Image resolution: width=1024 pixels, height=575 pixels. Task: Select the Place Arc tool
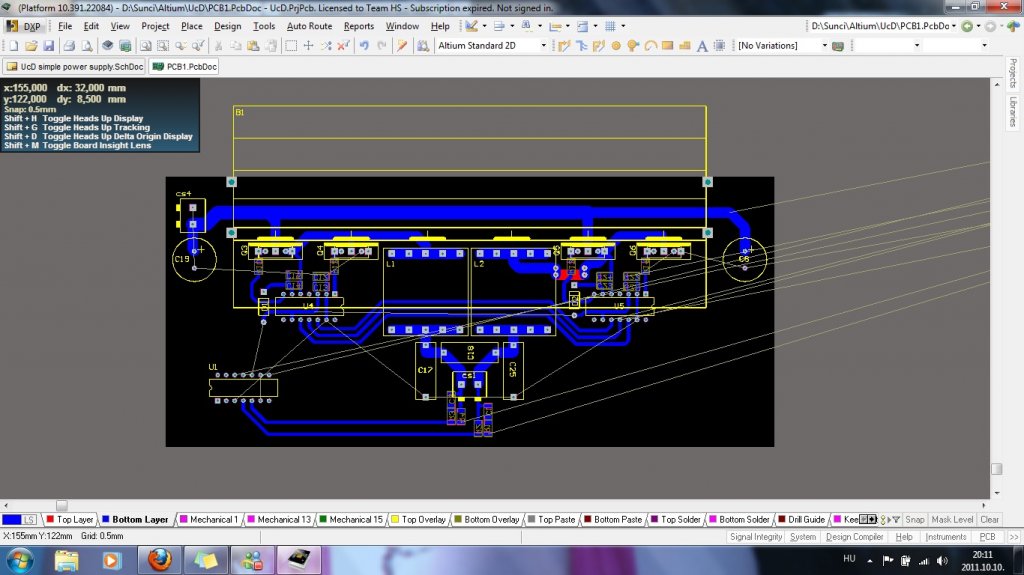(650, 46)
